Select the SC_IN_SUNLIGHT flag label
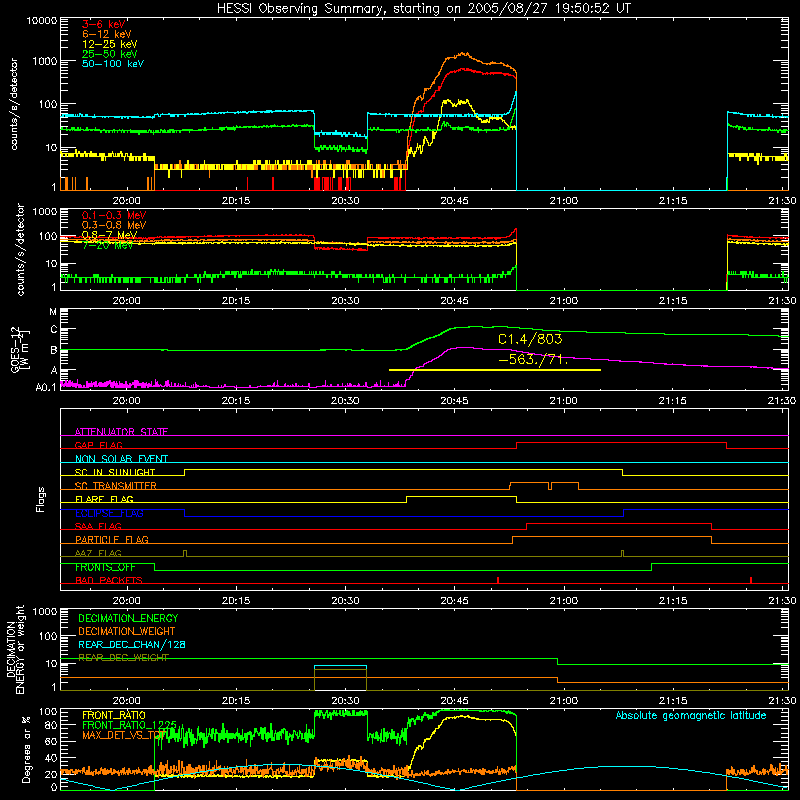The image size is (800, 800). [115, 472]
